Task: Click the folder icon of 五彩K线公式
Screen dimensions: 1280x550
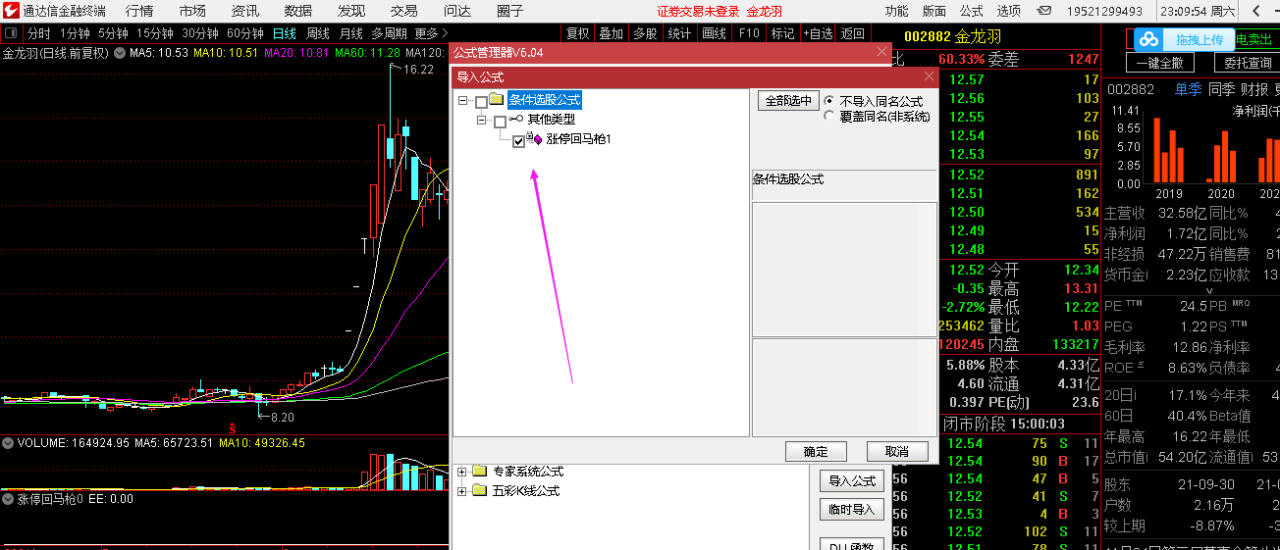Action: click(479, 490)
